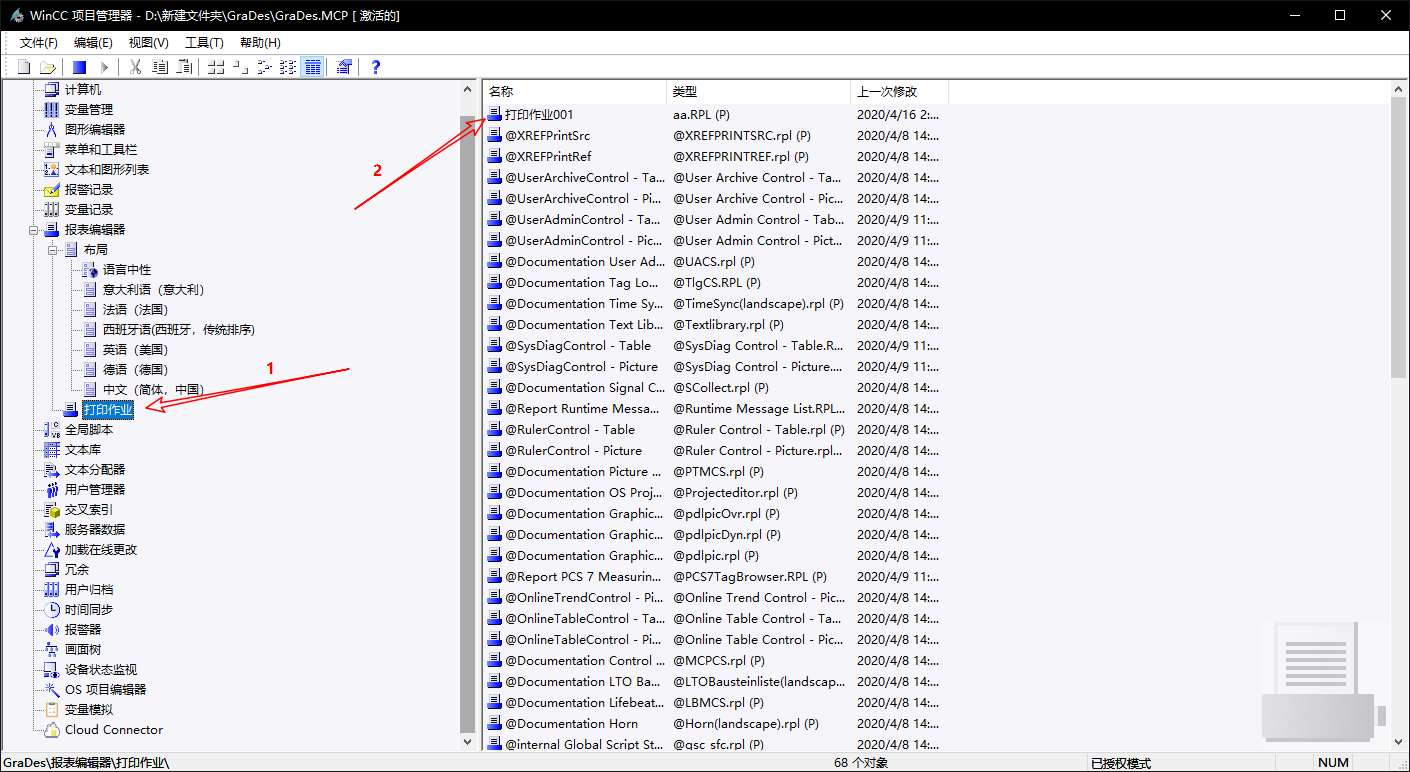Collapse the 布局 tree node
The height and width of the screenshot is (772, 1410).
pos(52,250)
